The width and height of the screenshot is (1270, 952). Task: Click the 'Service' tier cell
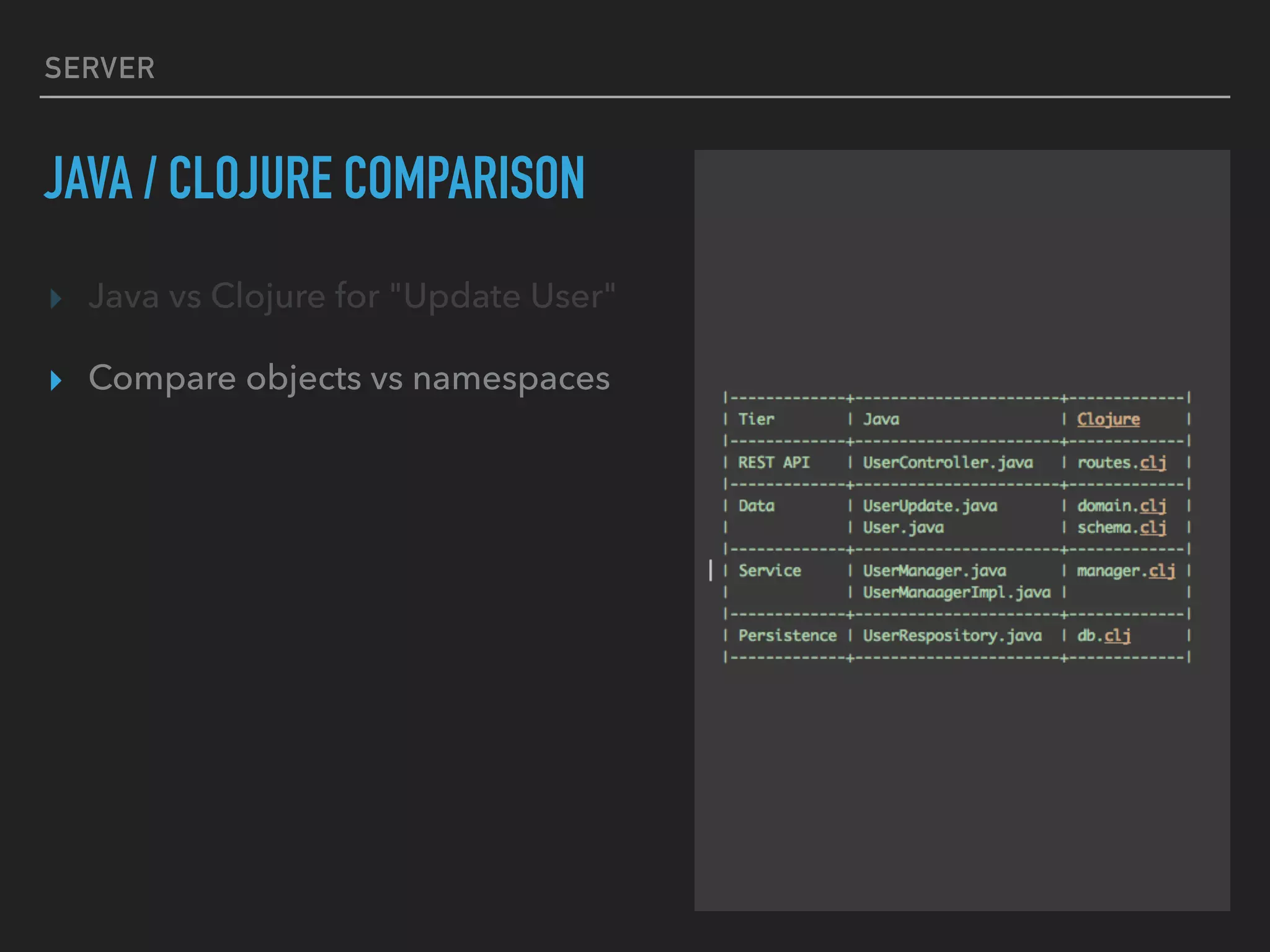pyautogui.click(x=770, y=571)
